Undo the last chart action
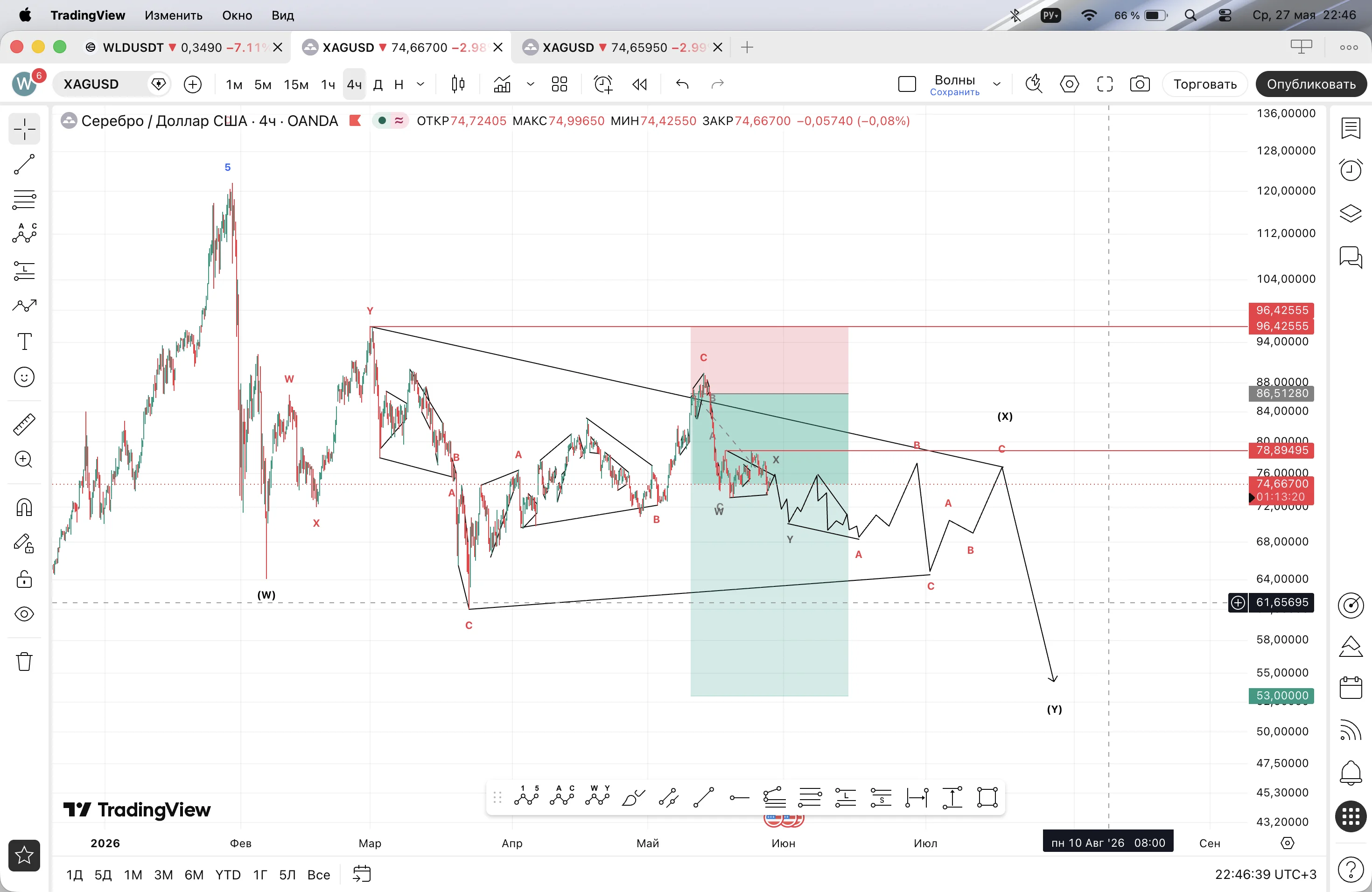Image resolution: width=1372 pixels, height=892 pixels. point(682,84)
